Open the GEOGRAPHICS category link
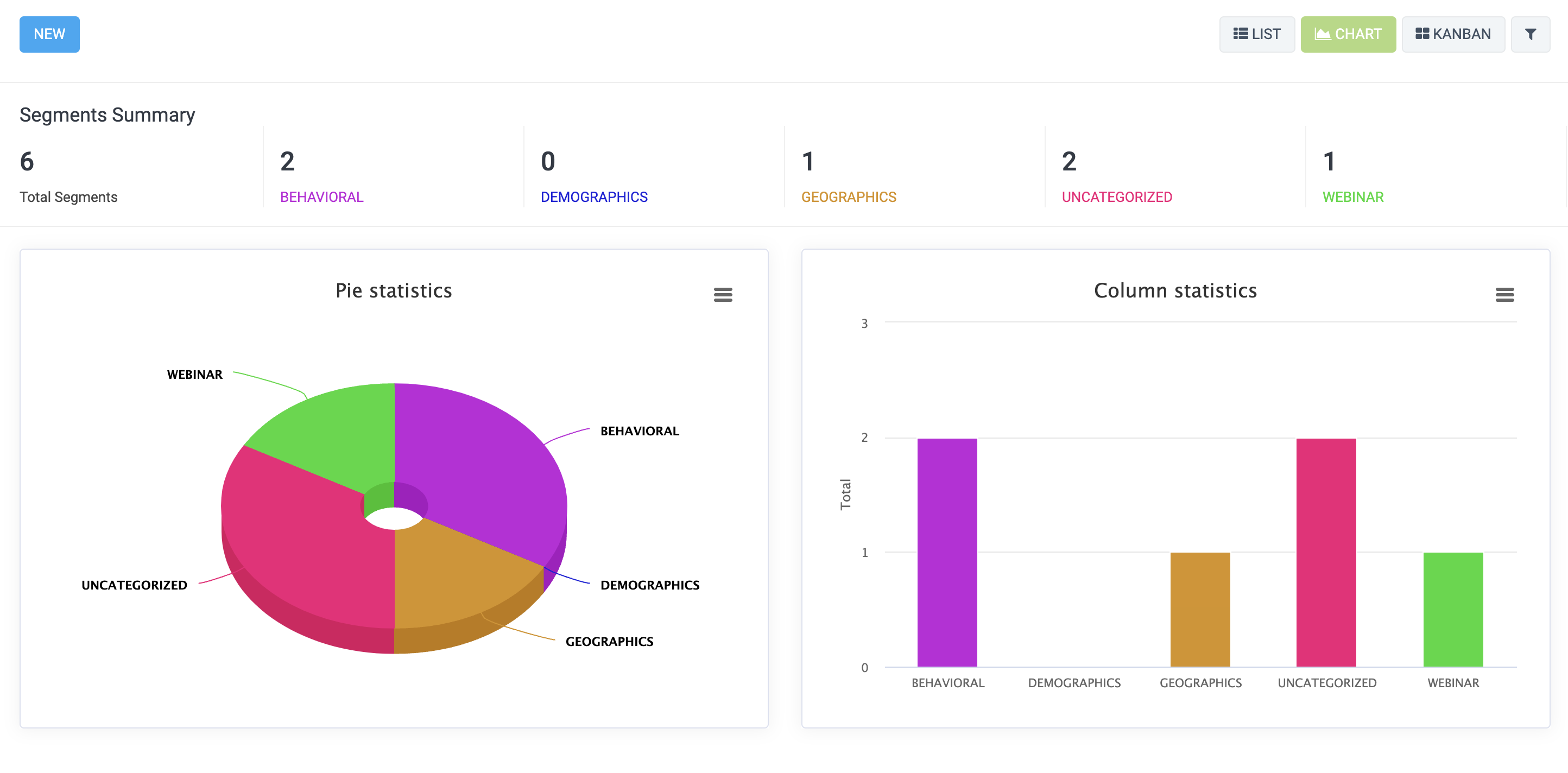Image resolution: width=1568 pixels, height=773 pixels. pyautogui.click(x=848, y=197)
